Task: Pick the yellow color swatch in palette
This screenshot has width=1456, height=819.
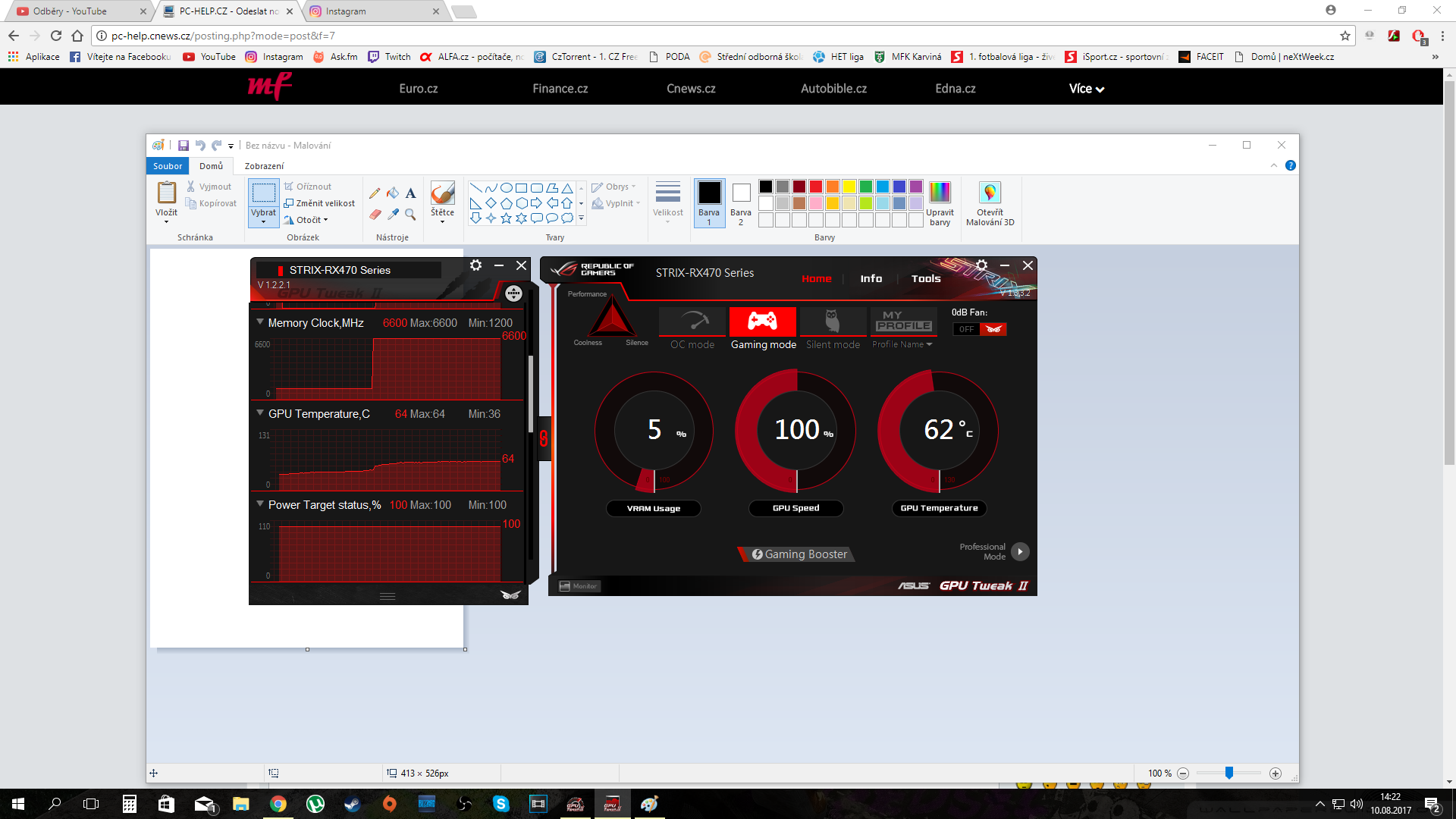Action: click(x=849, y=187)
